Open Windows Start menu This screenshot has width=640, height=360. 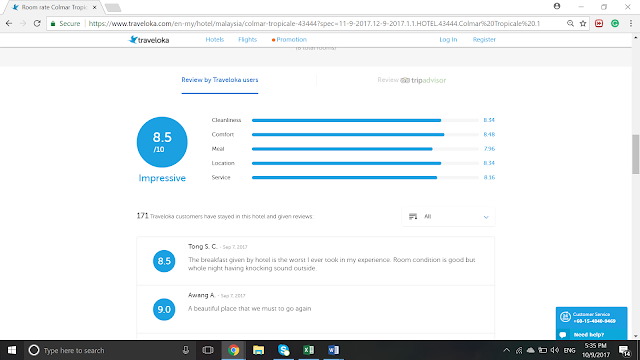(12, 350)
